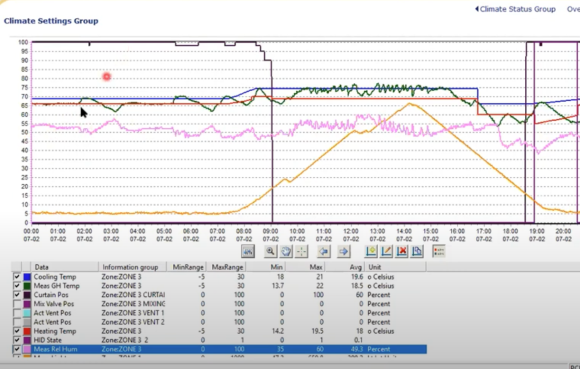Click the Min column header
This screenshot has height=369, width=580.
(x=266, y=267)
